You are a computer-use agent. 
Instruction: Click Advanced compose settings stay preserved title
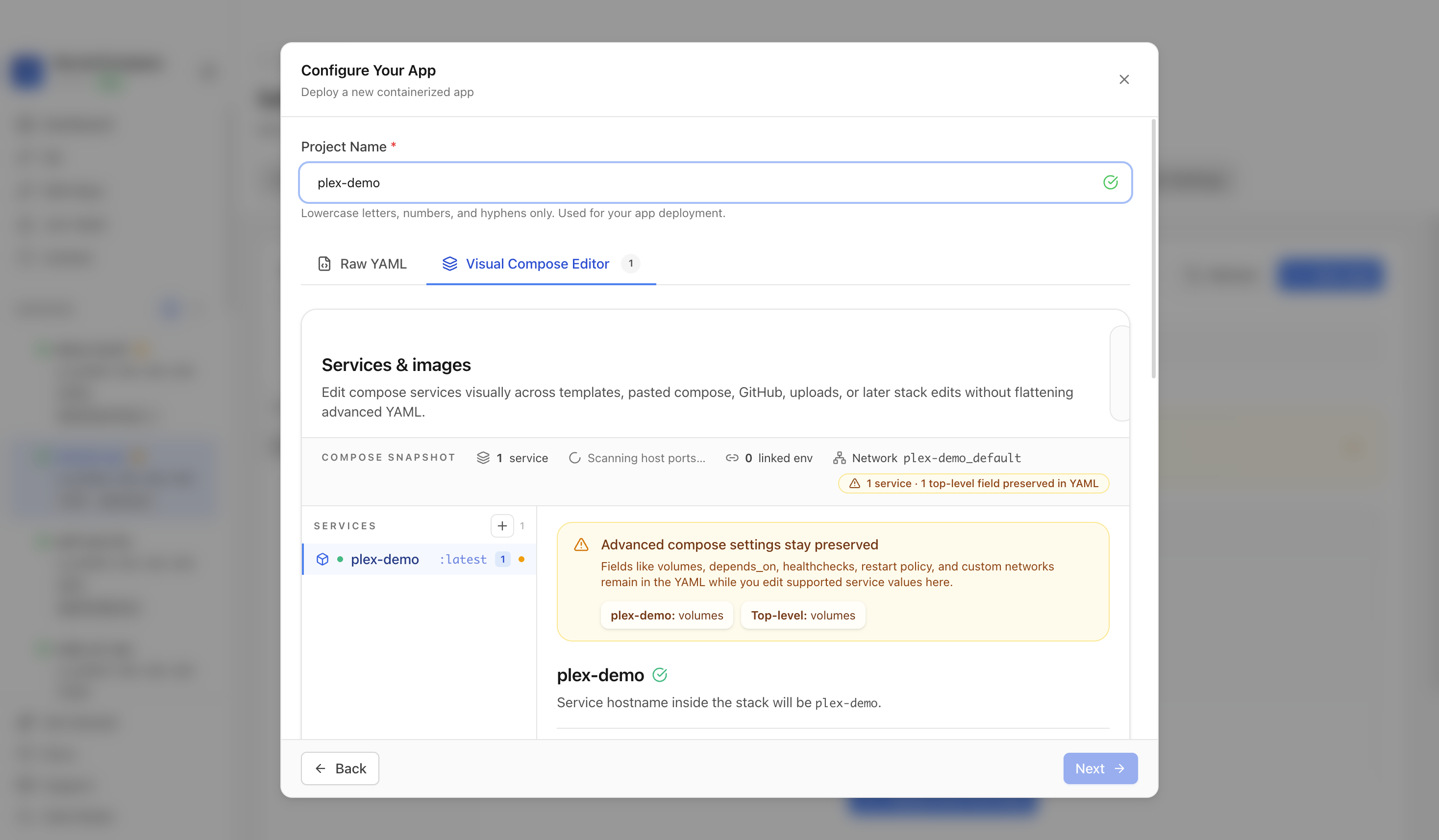(x=740, y=545)
